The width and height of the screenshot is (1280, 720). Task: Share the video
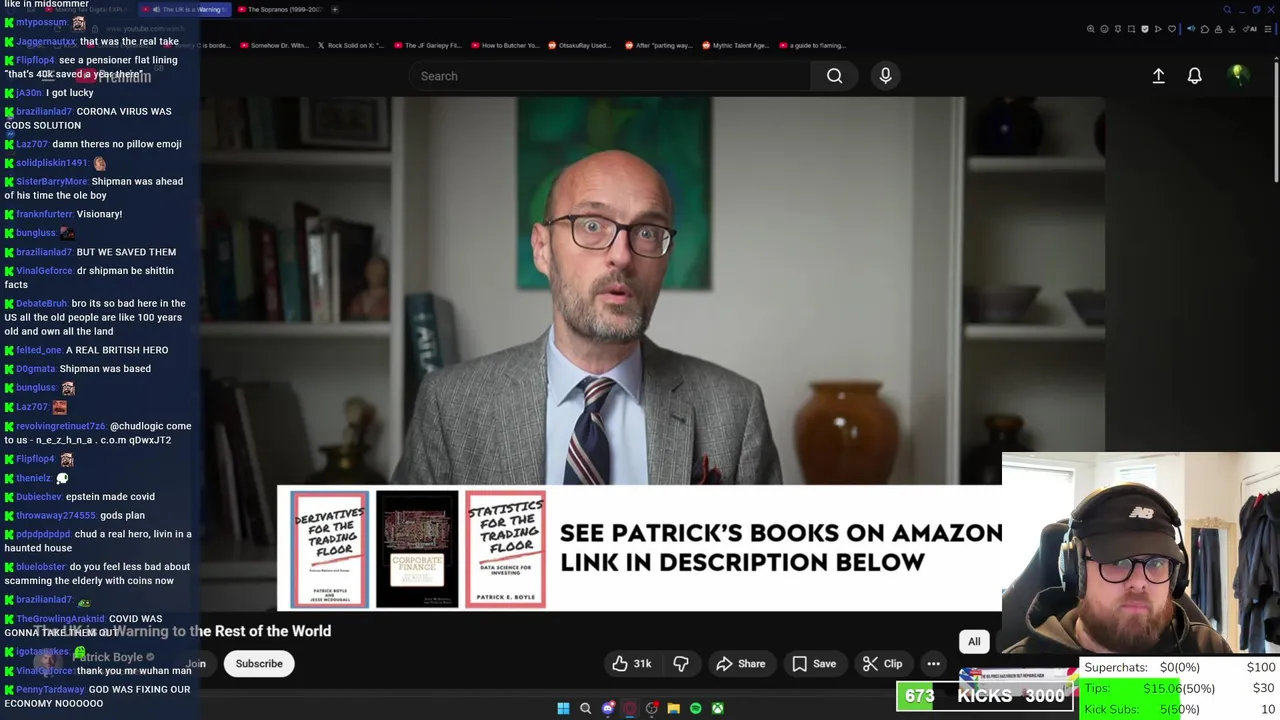pos(740,664)
